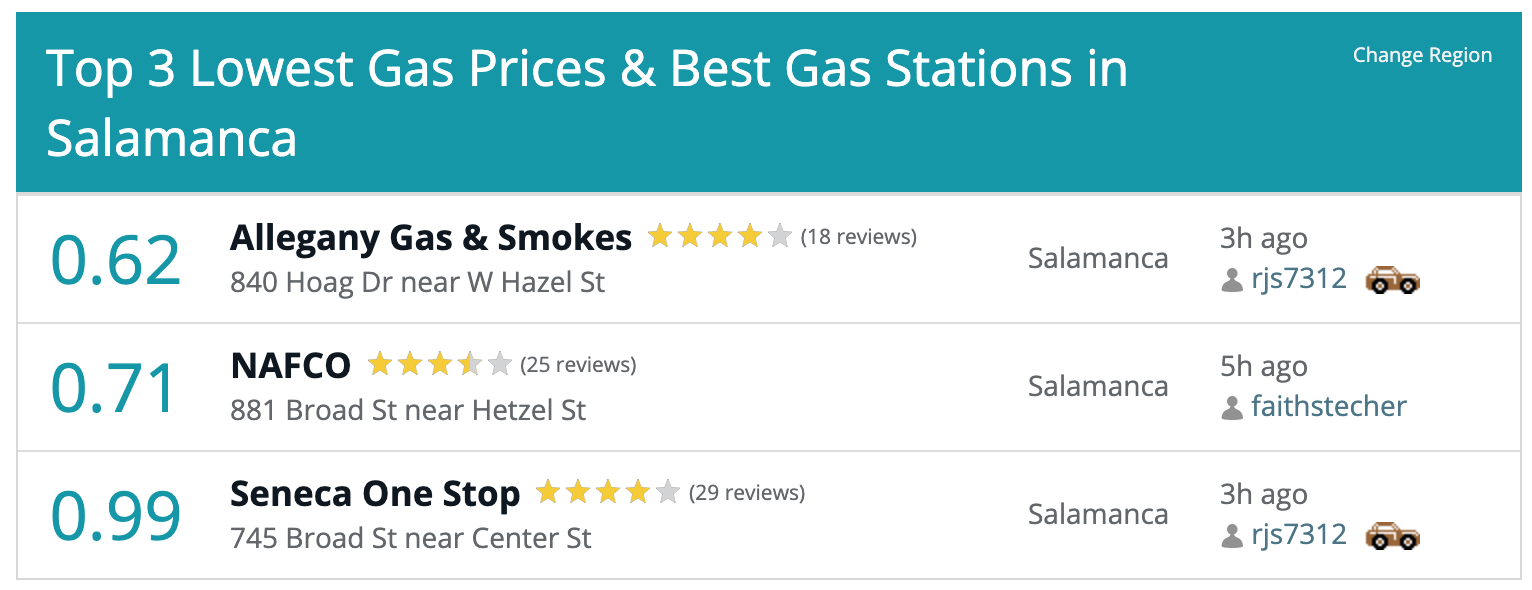Open Seneca One Stop station page
This screenshot has height=590, width=1532.
[x=375, y=494]
